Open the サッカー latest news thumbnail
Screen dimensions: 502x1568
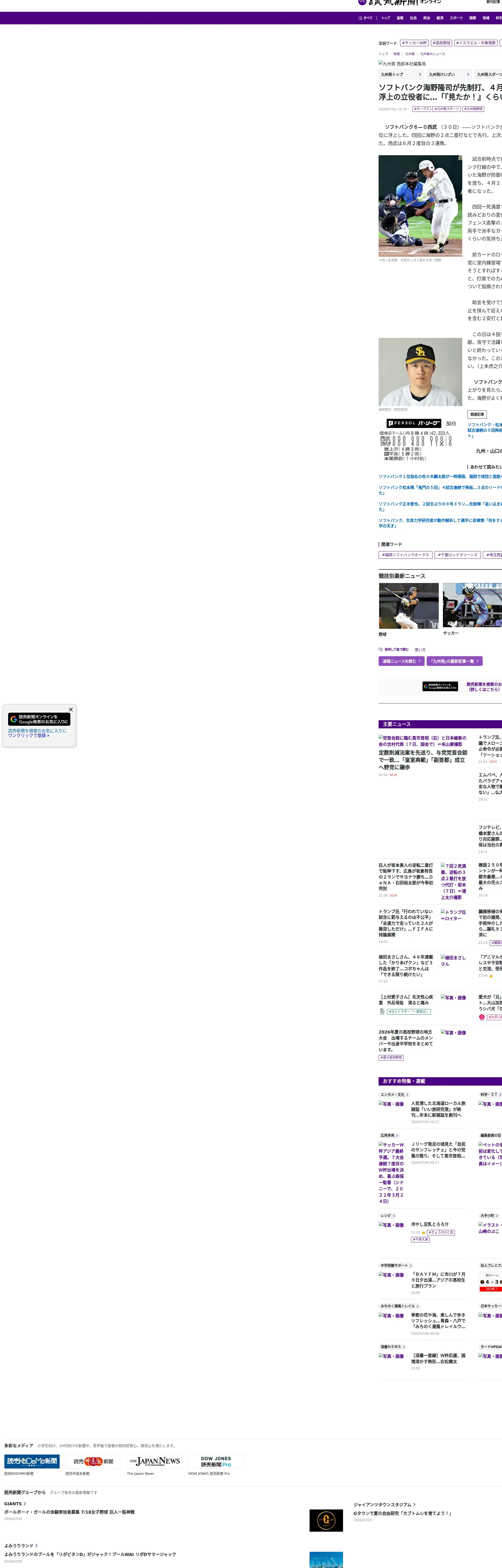pyautogui.click(x=472, y=605)
